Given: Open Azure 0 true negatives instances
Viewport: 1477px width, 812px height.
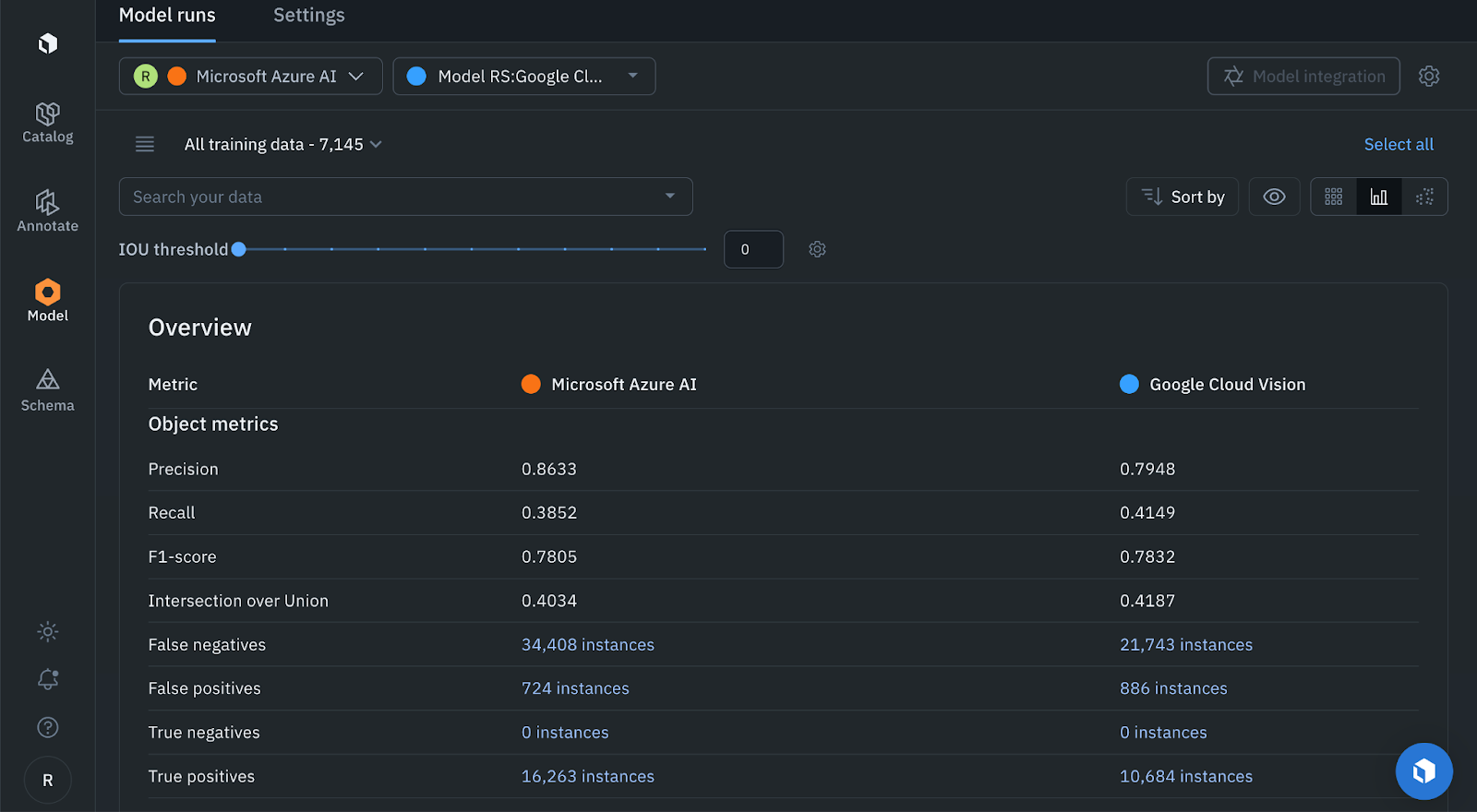Looking at the screenshot, I should click(565, 733).
